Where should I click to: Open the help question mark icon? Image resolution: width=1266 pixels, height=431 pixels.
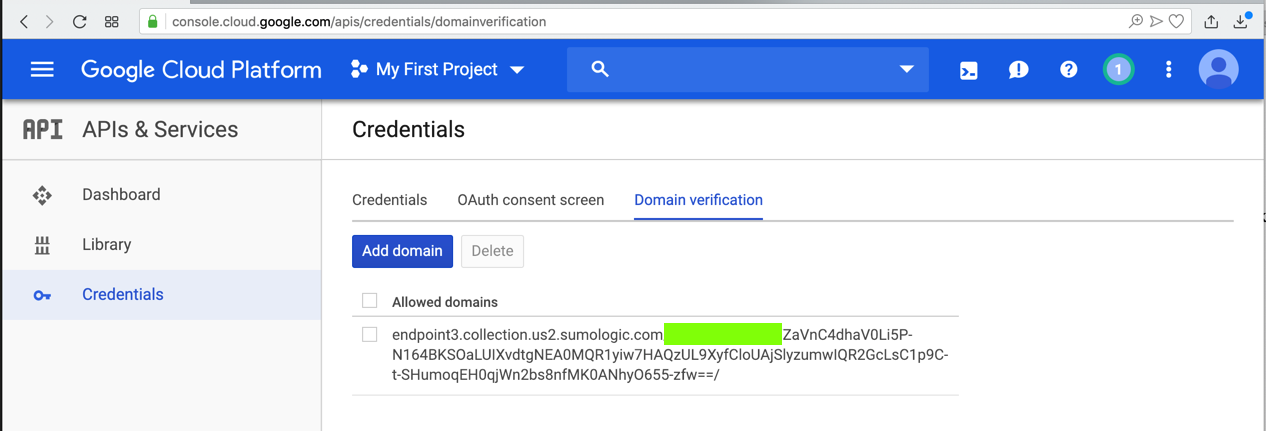[x=1068, y=70]
